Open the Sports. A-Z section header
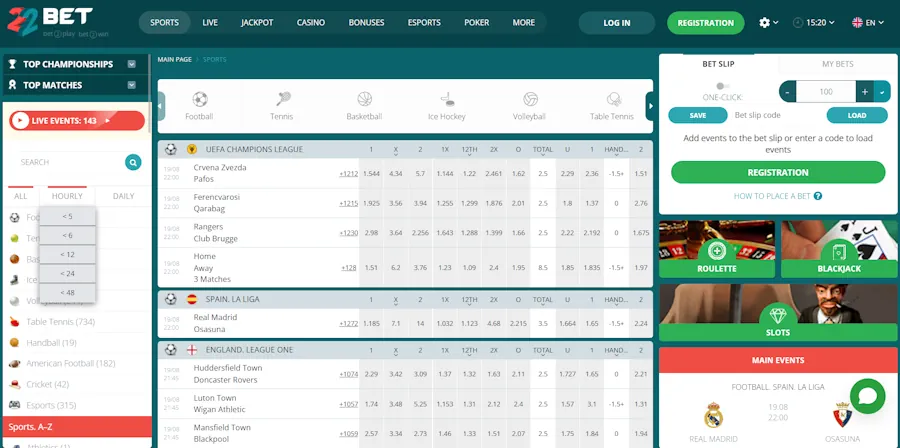Image resolution: width=900 pixels, height=448 pixels. click(x=77, y=427)
